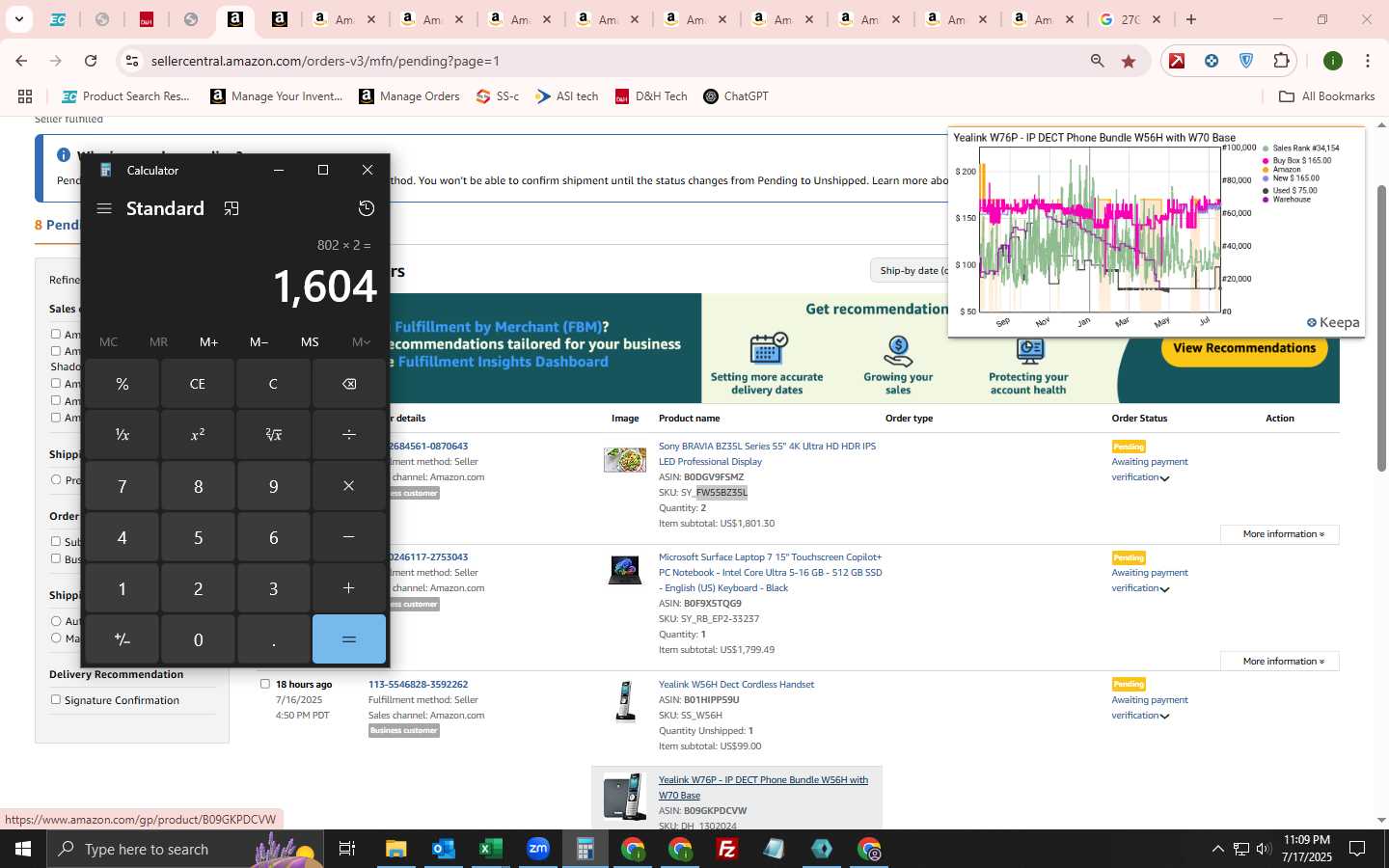This screenshot has height=868, width=1389.
Task: Click the square root key in Calculator
Action: [273, 435]
